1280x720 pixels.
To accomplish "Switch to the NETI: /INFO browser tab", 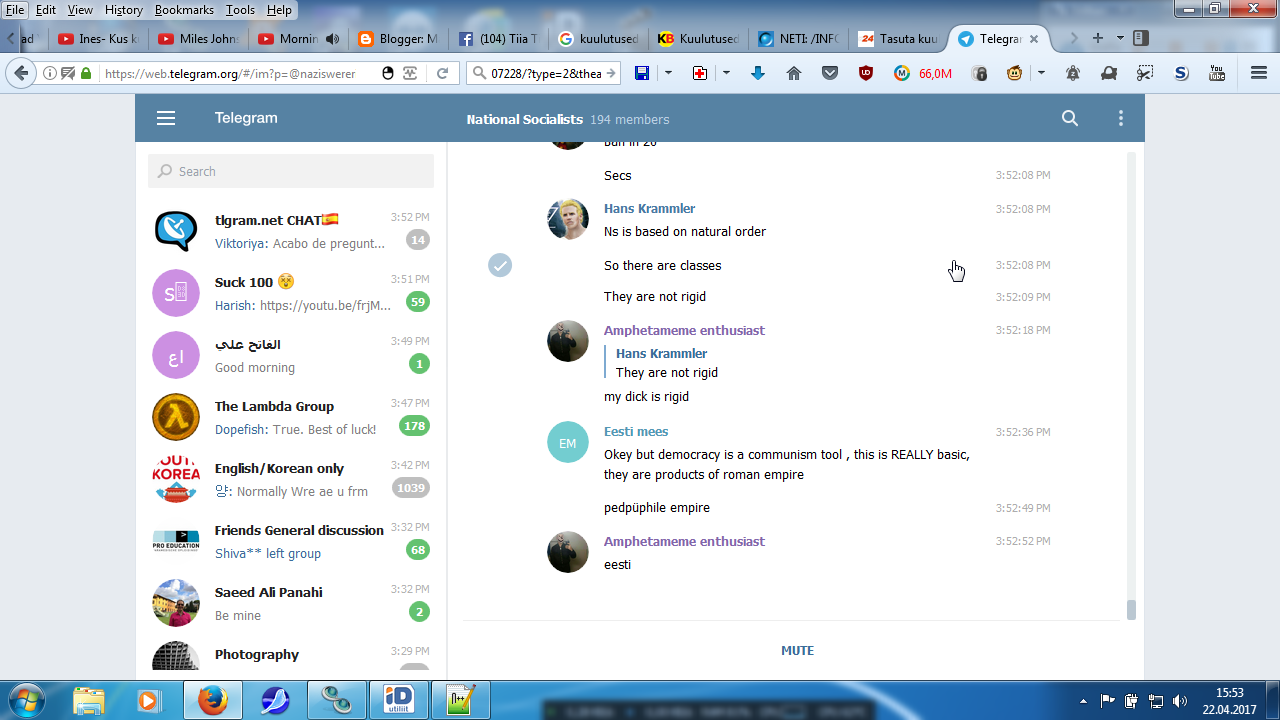I will pos(798,39).
